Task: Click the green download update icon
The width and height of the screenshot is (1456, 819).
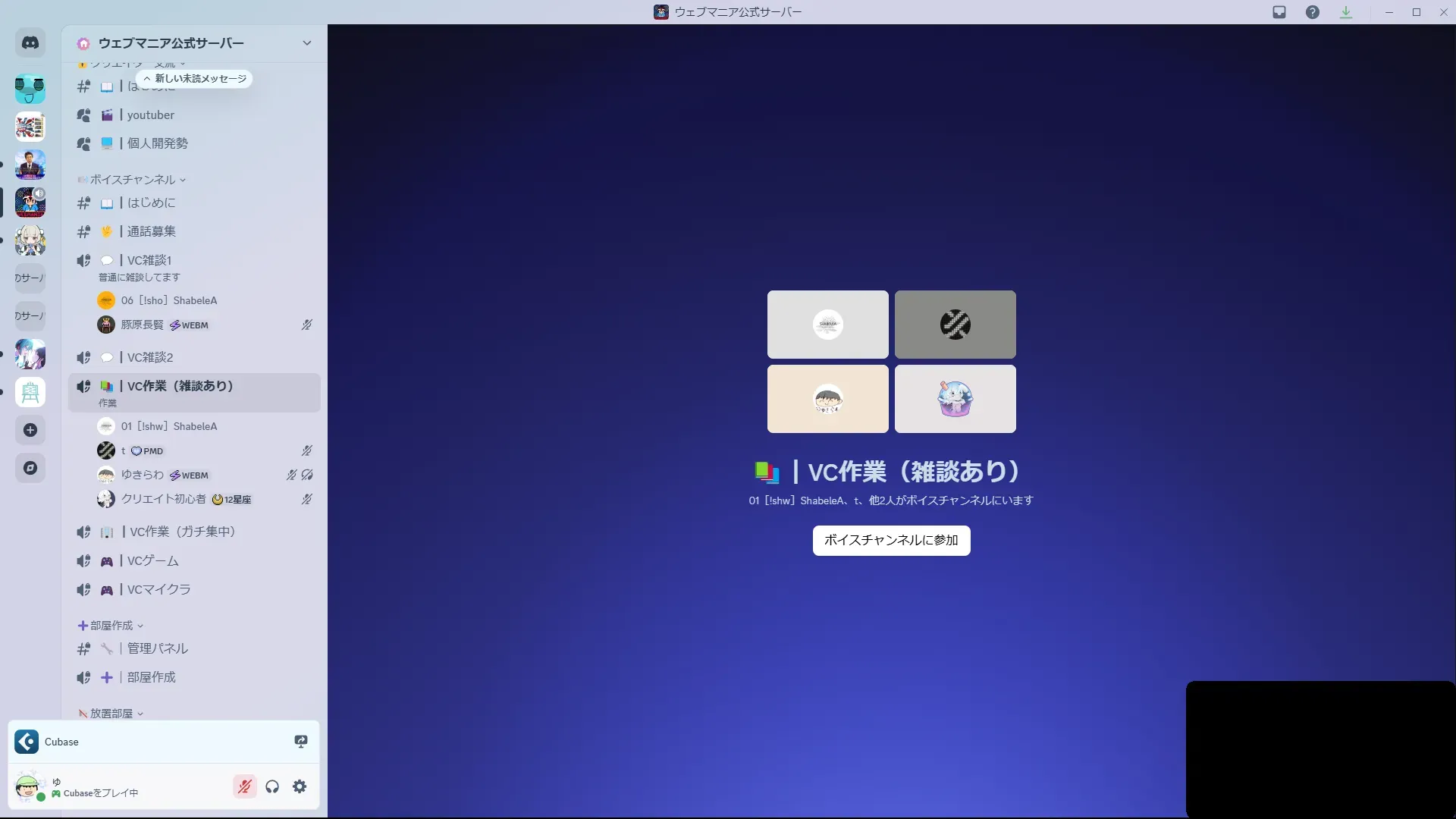Action: pos(1346,12)
